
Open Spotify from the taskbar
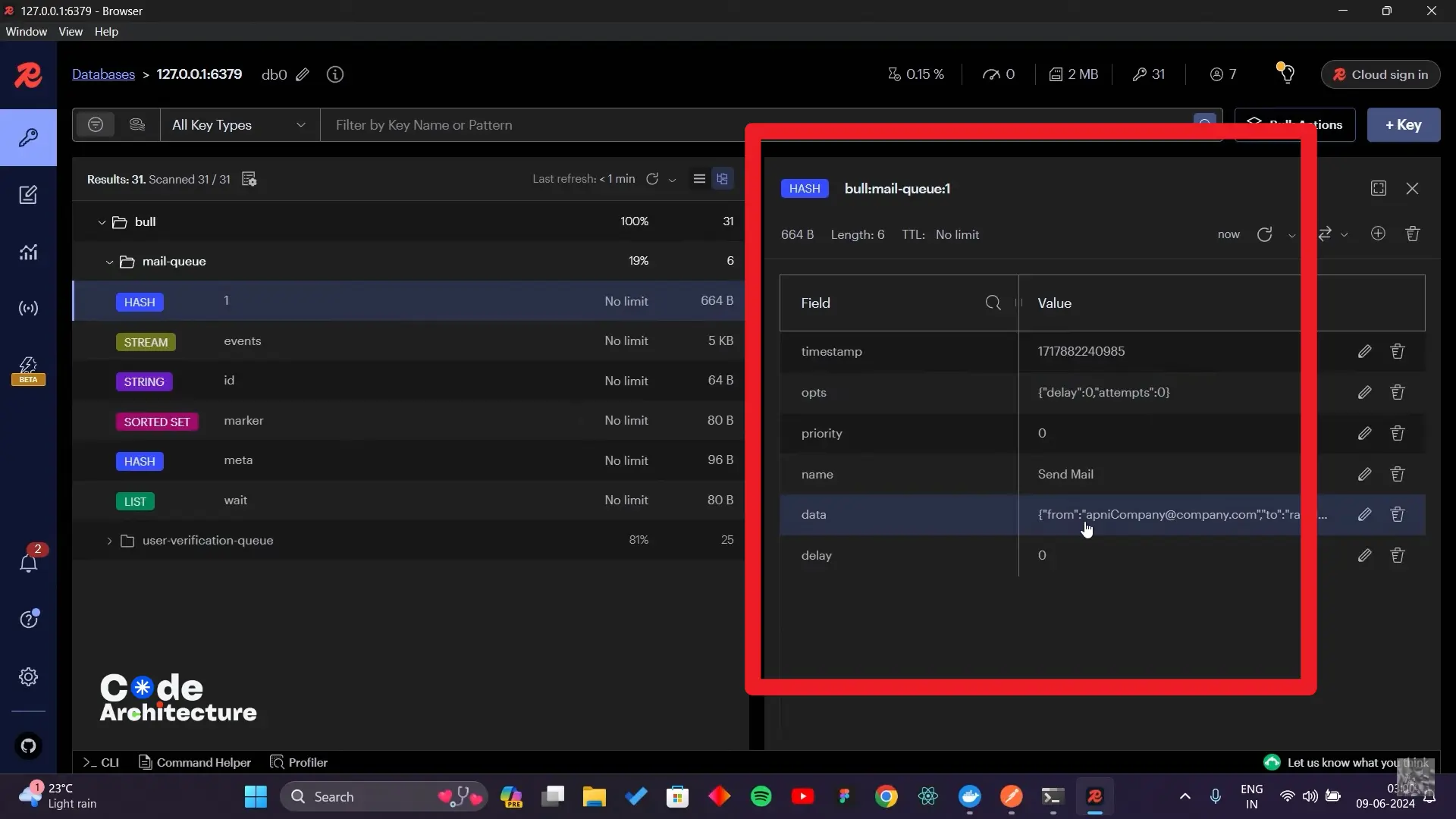761,796
